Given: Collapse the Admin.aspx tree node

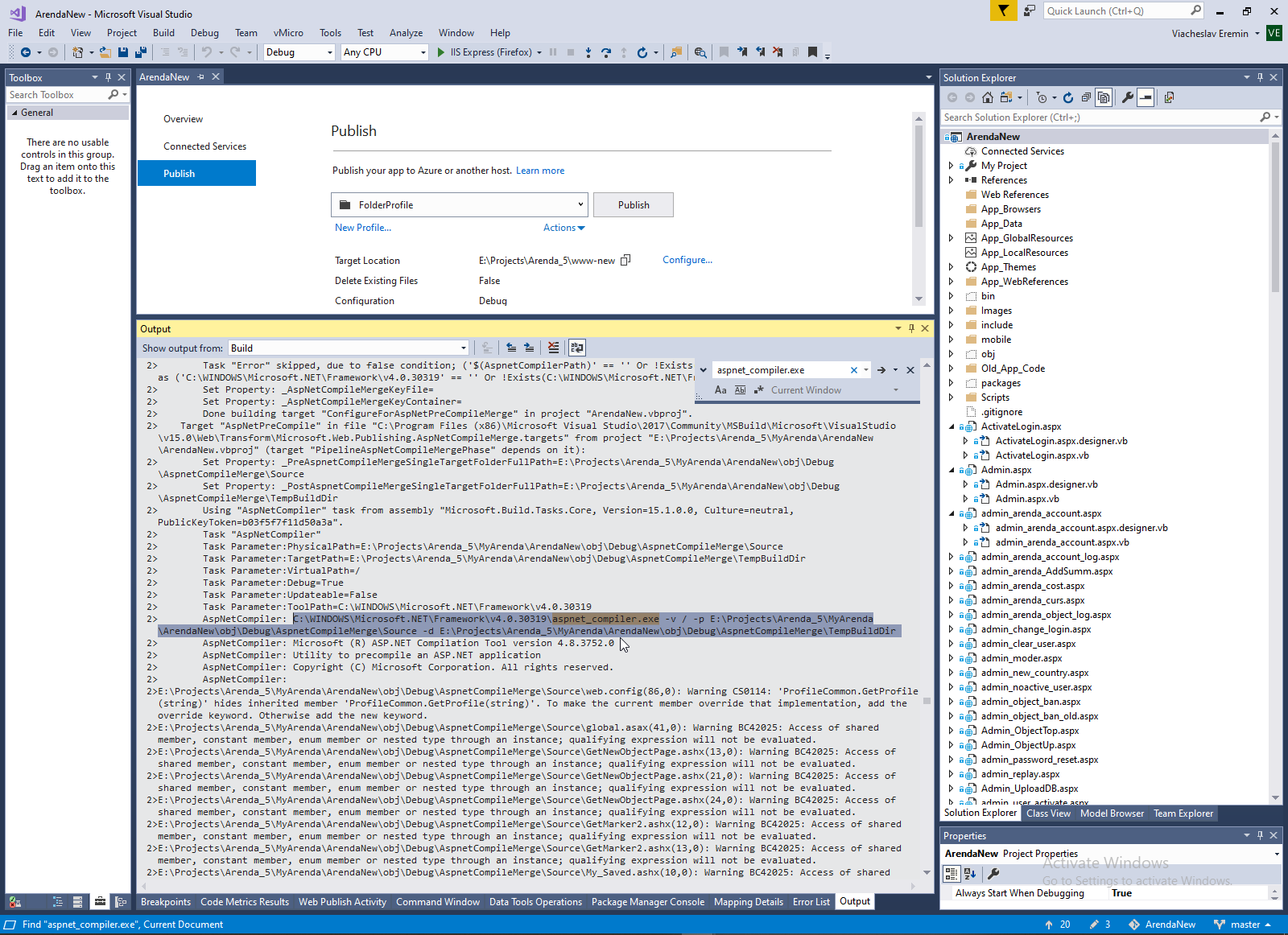Looking at the screenshot, I should [x=951, y=470].
